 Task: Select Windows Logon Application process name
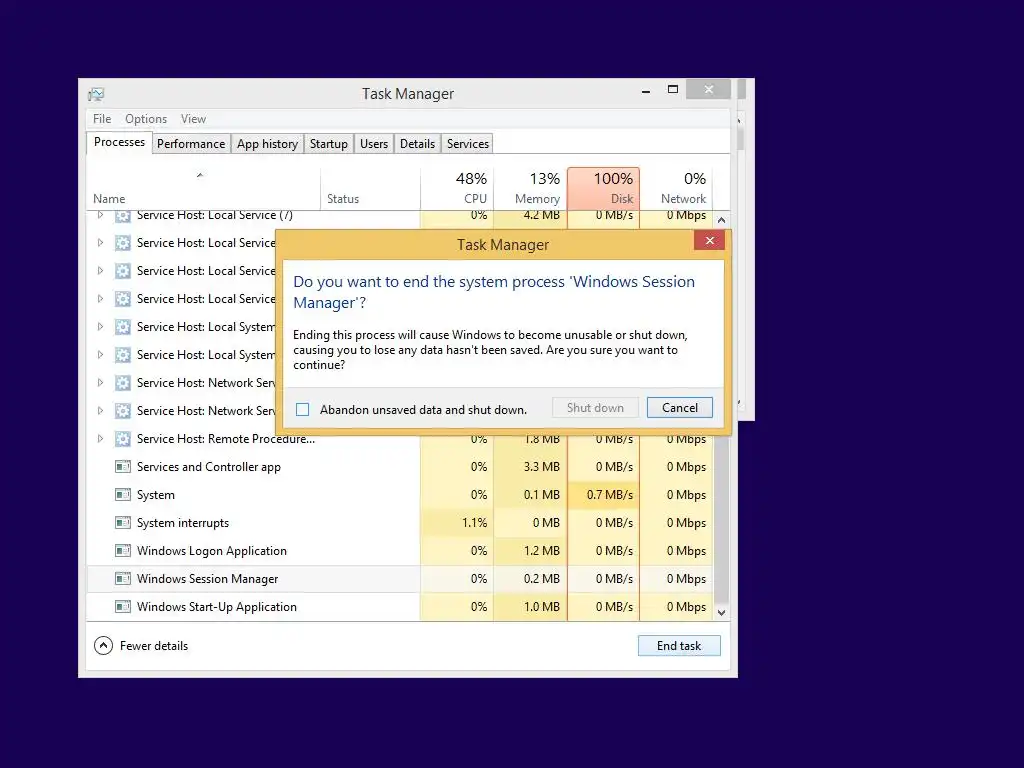coord(212,551)
